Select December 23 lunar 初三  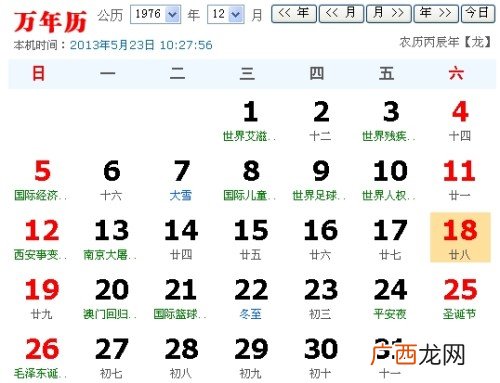tap(321, 299)
